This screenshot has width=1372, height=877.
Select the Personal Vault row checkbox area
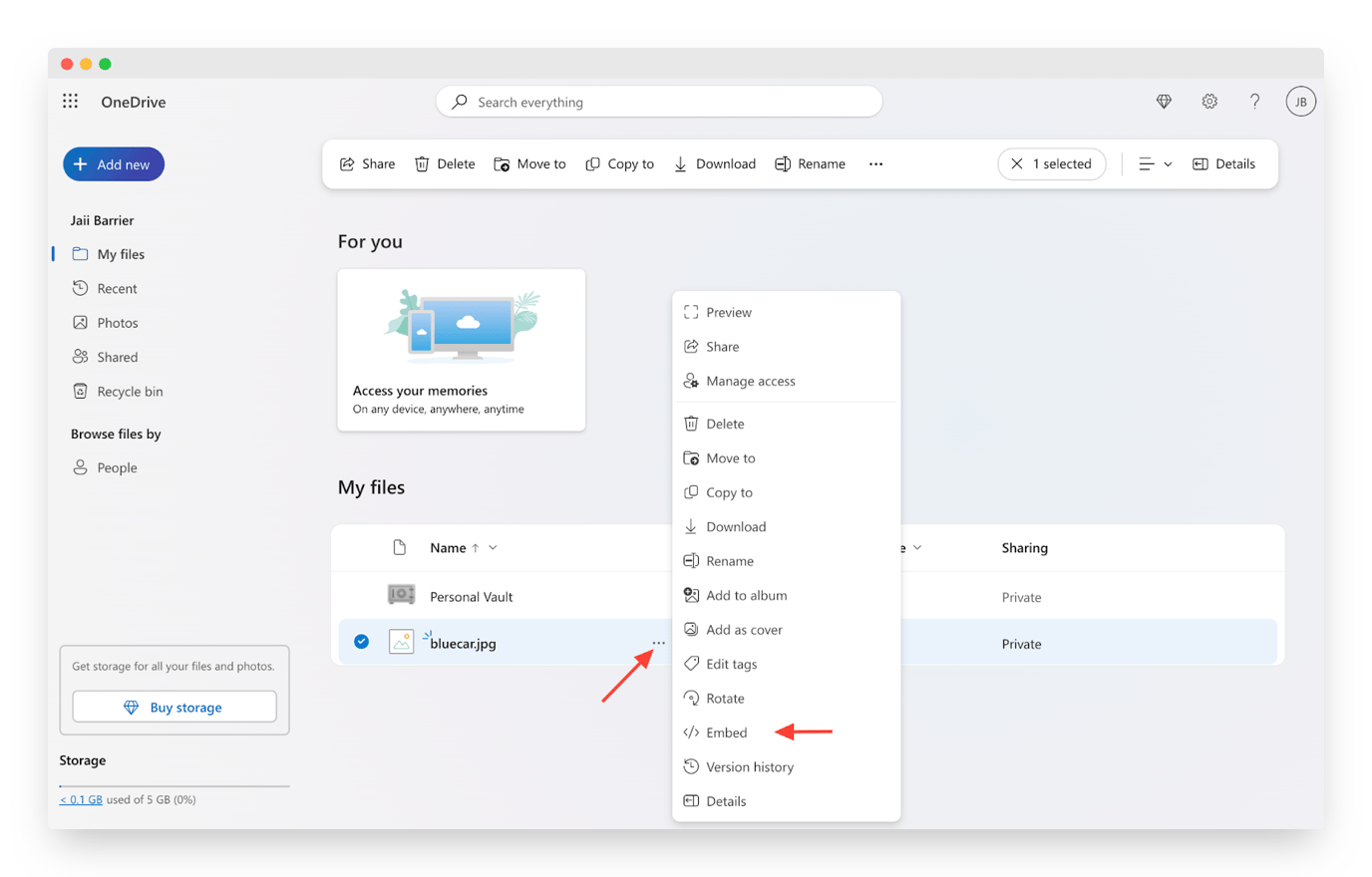[x=361, y=595]
